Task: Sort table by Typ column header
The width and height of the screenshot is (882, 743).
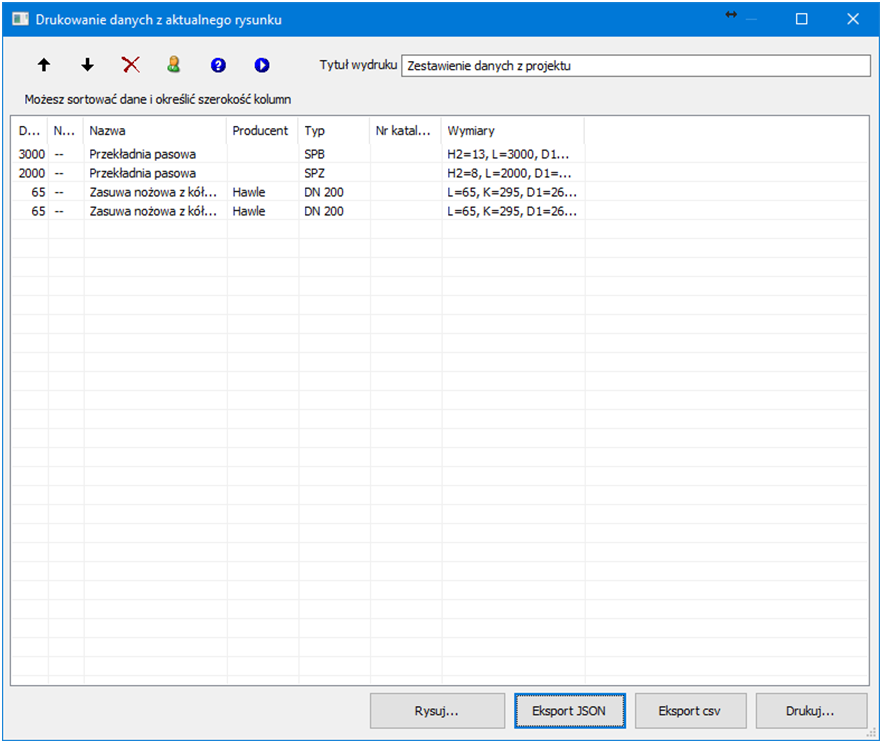Action: pyautogui.click(x=333, y=131)
